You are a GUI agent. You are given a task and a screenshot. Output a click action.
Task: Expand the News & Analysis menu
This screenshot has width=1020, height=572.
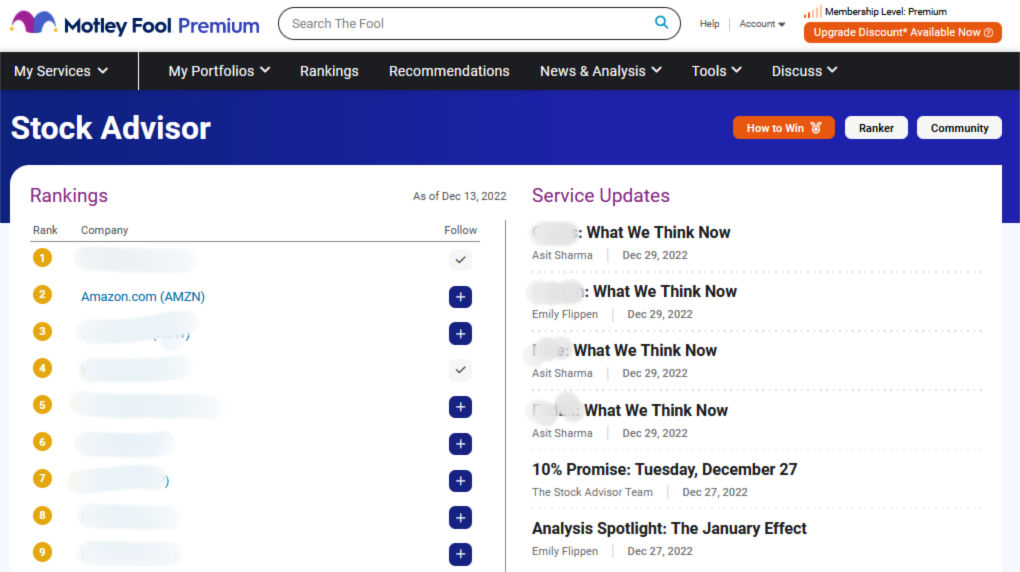(600, 71)
